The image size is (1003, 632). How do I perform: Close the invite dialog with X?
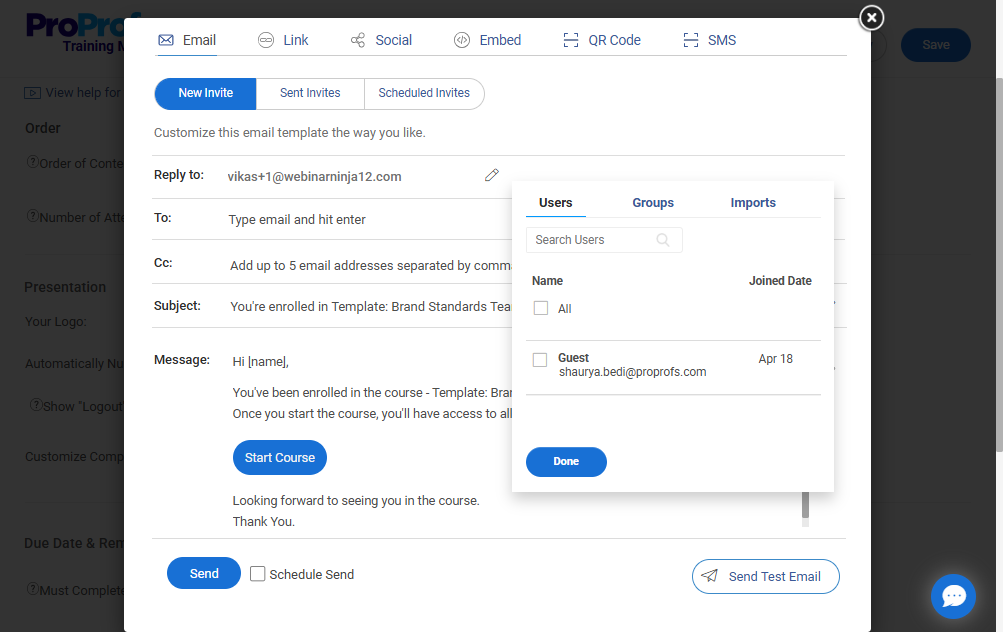(x=871, y=18)
